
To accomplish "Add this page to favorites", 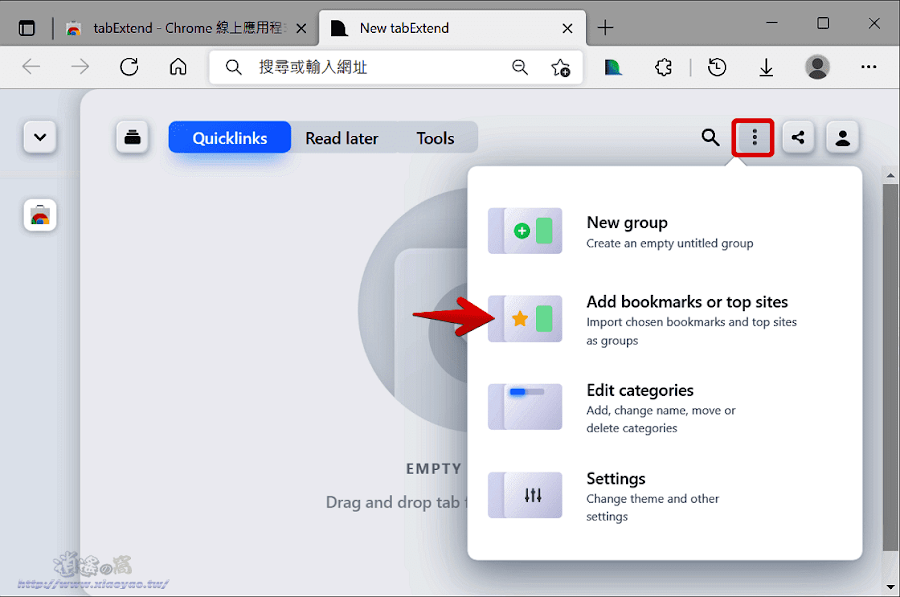I will (x=561, y=67).
